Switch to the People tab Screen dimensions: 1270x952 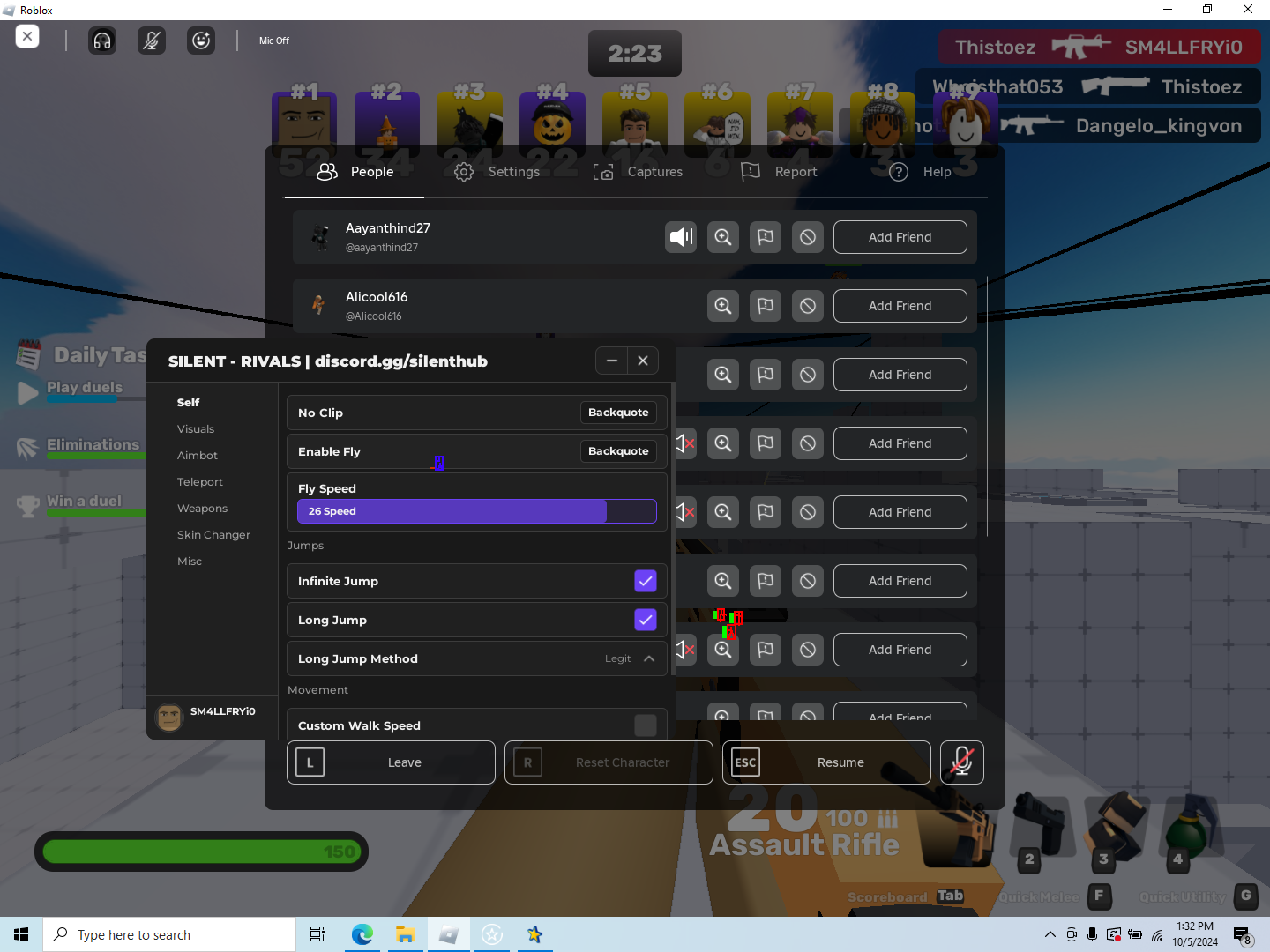[355, 172]
